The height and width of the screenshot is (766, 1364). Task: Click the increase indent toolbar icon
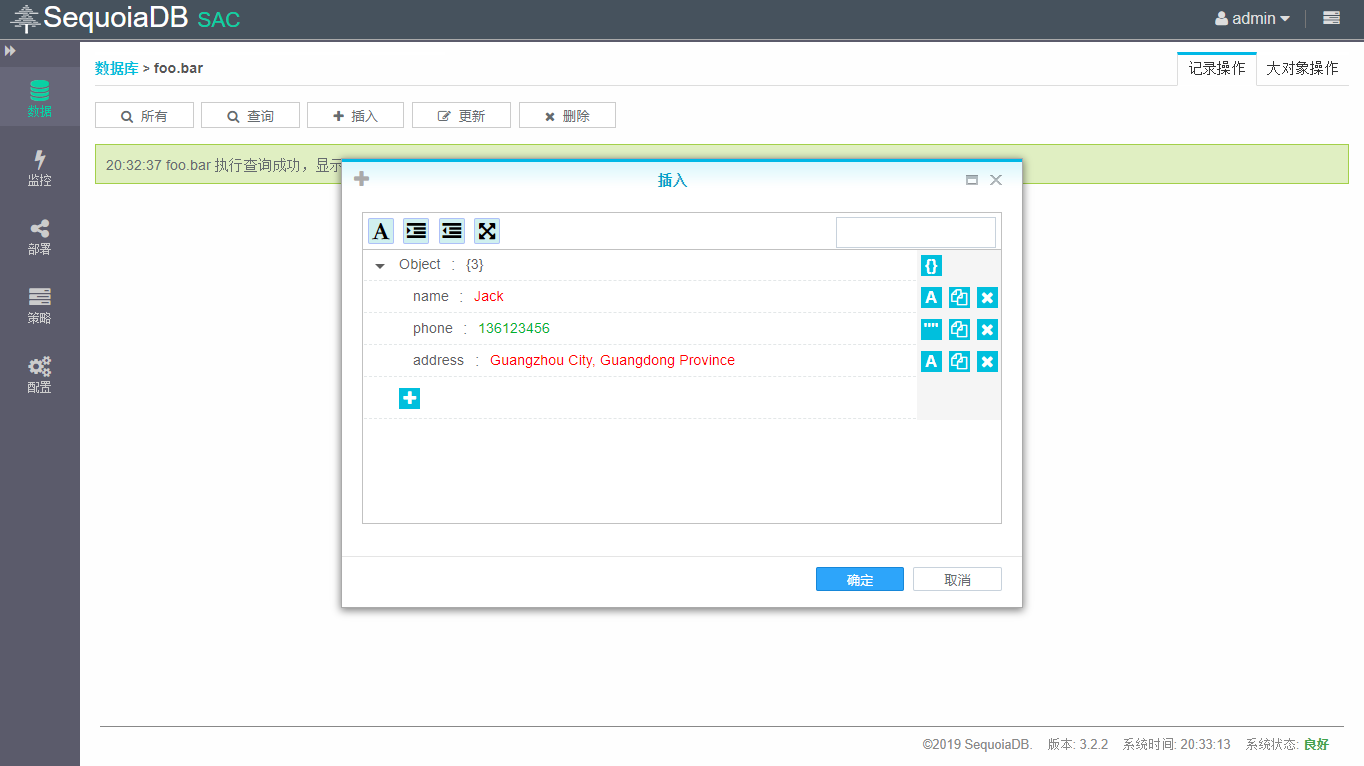pyautogui.click(x=416, y=231)
